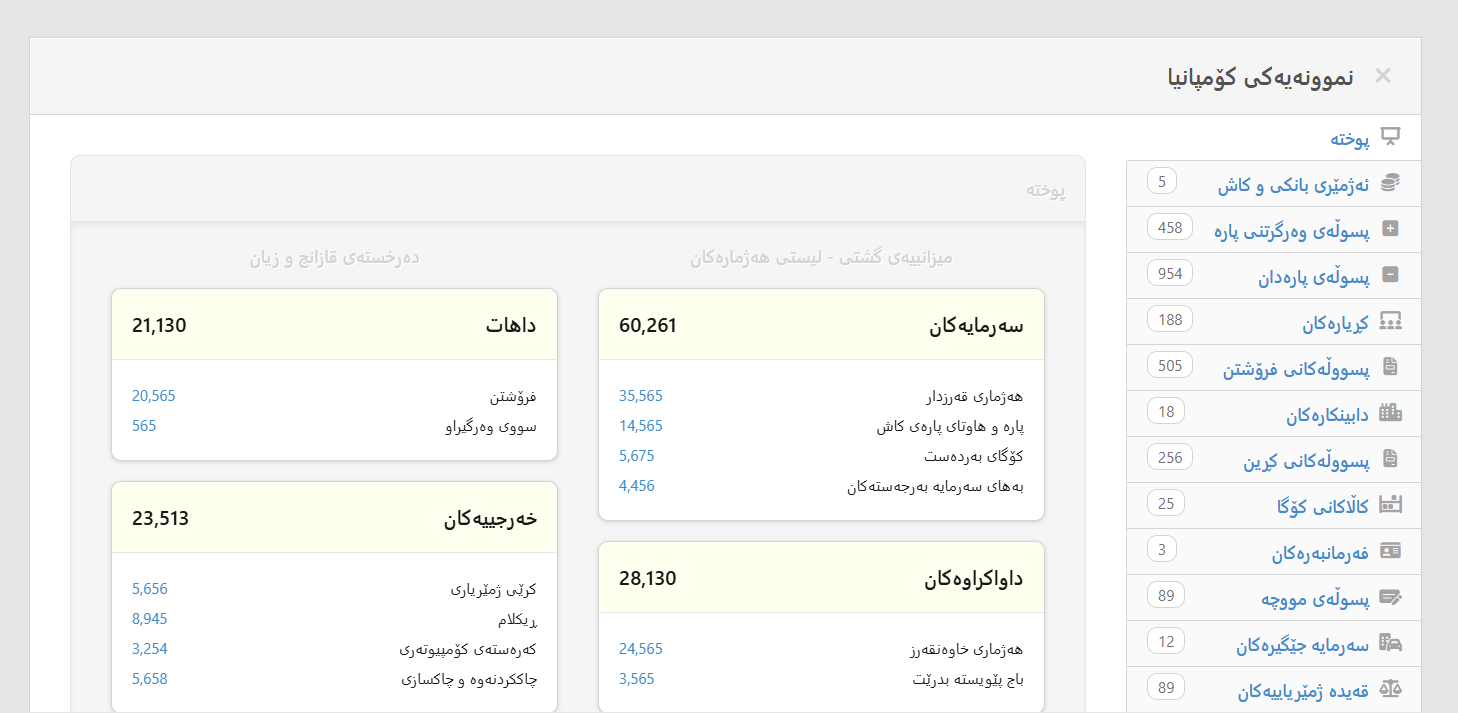This screenshot has width=1458, height=713.
Task: Click the sales invoices document icon
Action: pyautogui.click(x=1390, y=366)
